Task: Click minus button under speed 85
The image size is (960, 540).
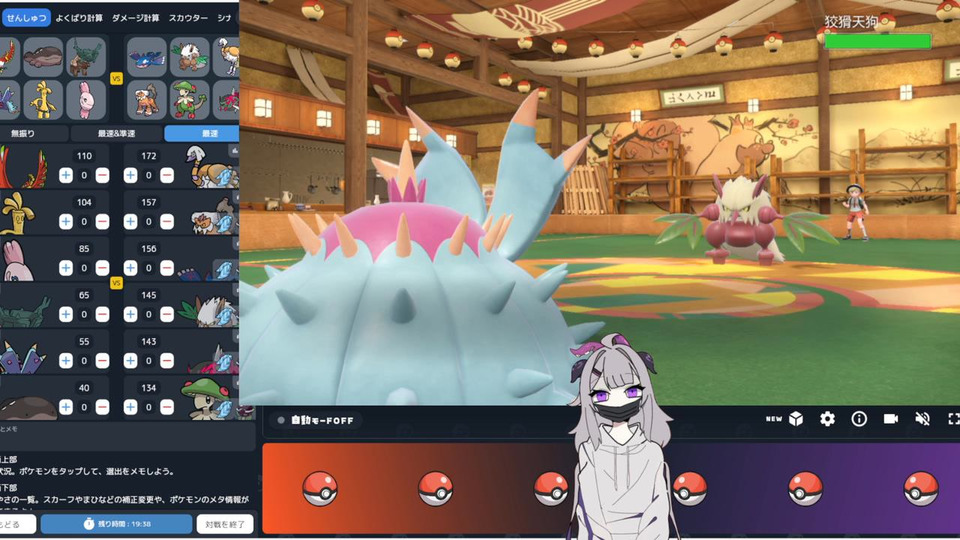Action: click(x=102, y=268)
